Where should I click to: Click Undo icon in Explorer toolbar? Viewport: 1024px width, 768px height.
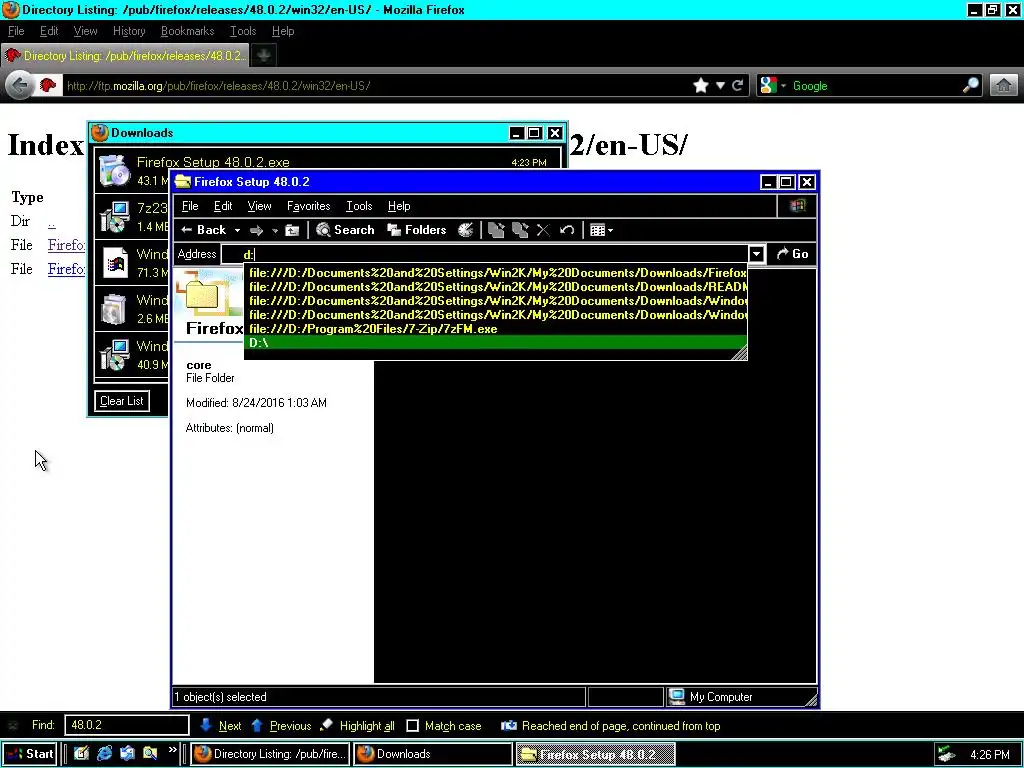pyautogui.click(x=567, y=230)
